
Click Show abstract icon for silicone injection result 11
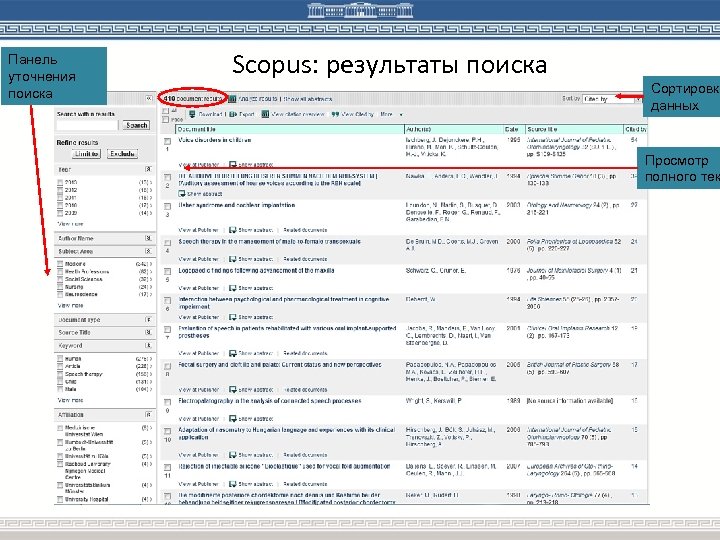(x=233, y=484)
